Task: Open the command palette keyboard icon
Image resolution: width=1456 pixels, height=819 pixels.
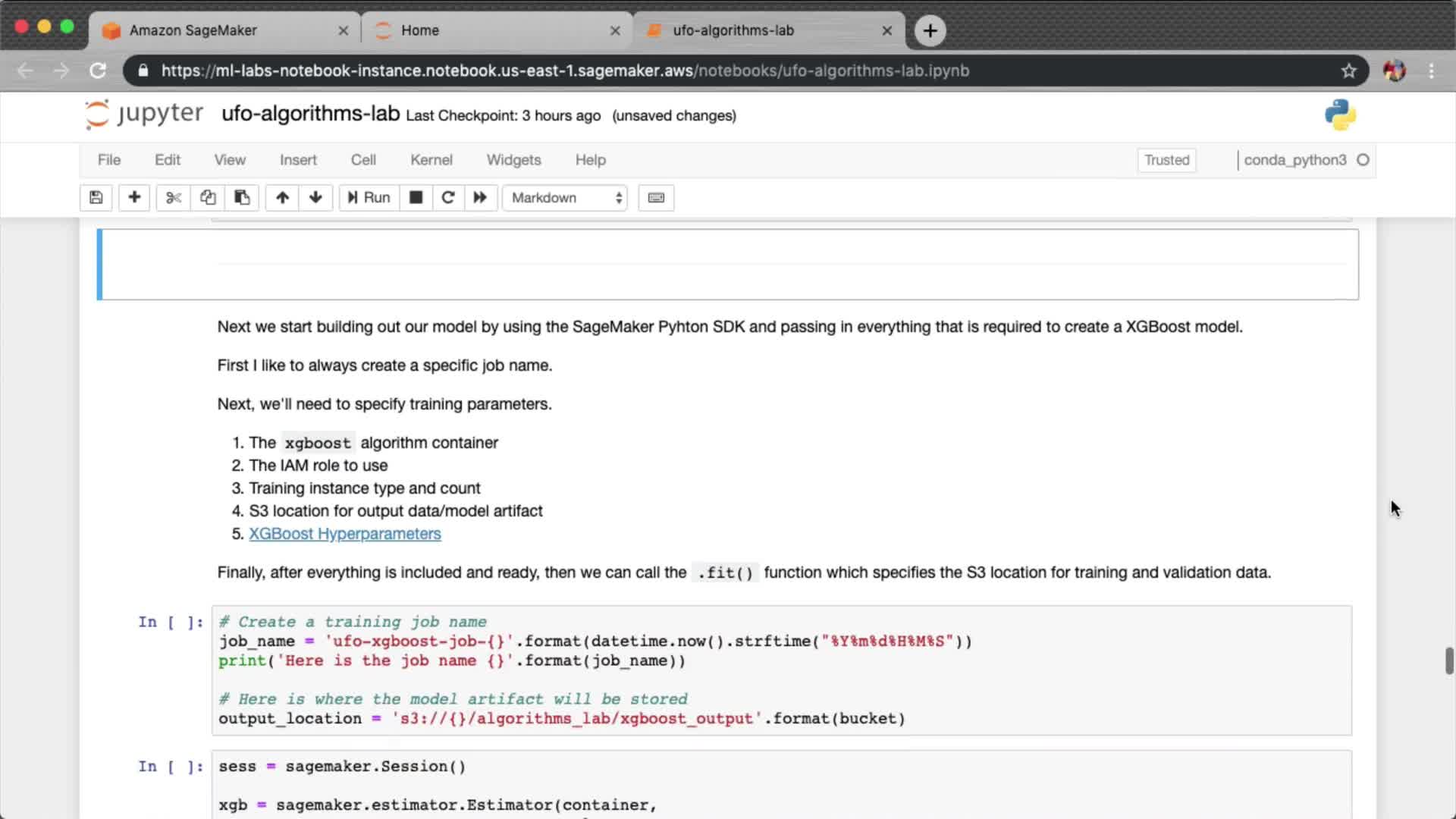Action: point(656,198)
